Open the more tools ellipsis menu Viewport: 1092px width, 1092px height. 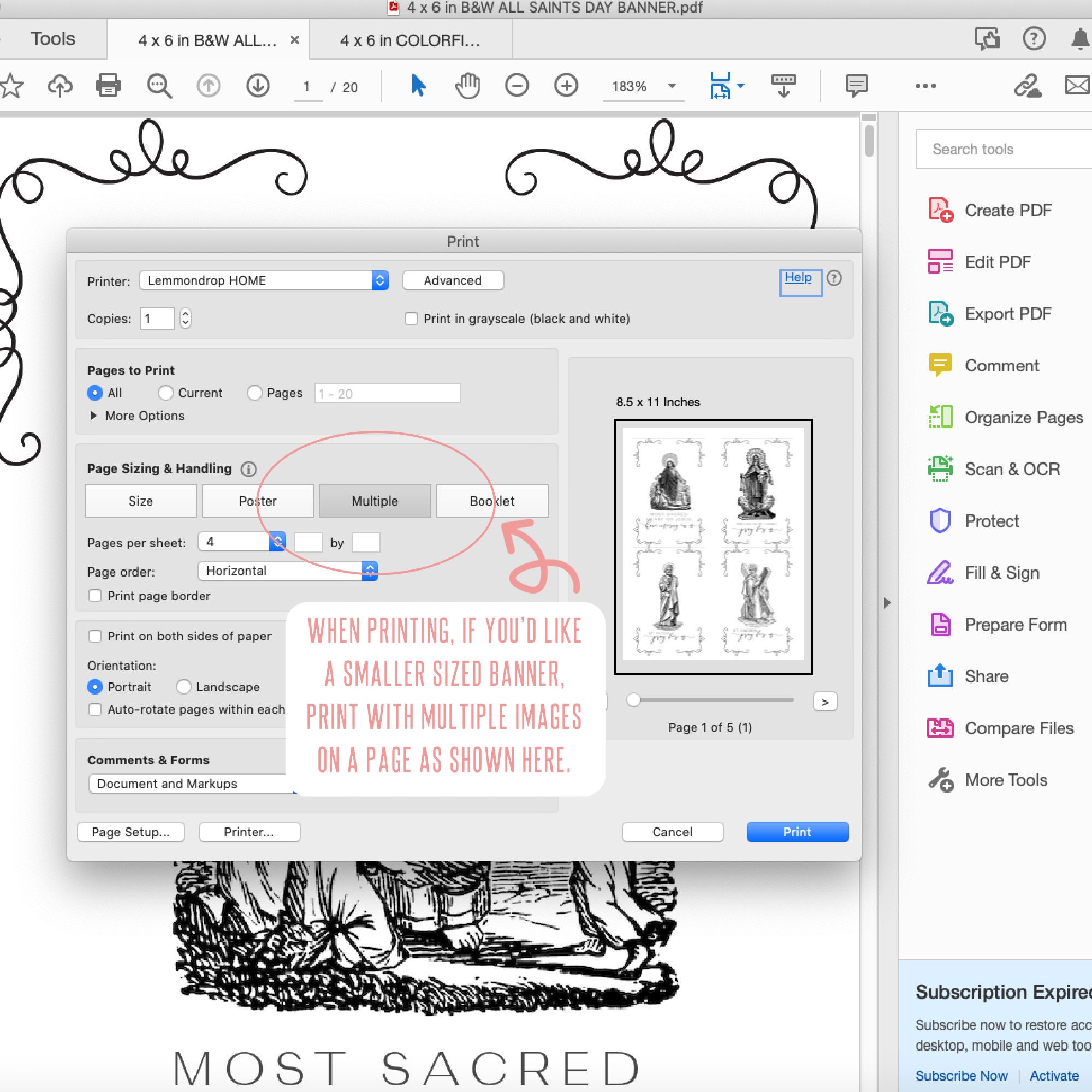(x=925, y=86)
